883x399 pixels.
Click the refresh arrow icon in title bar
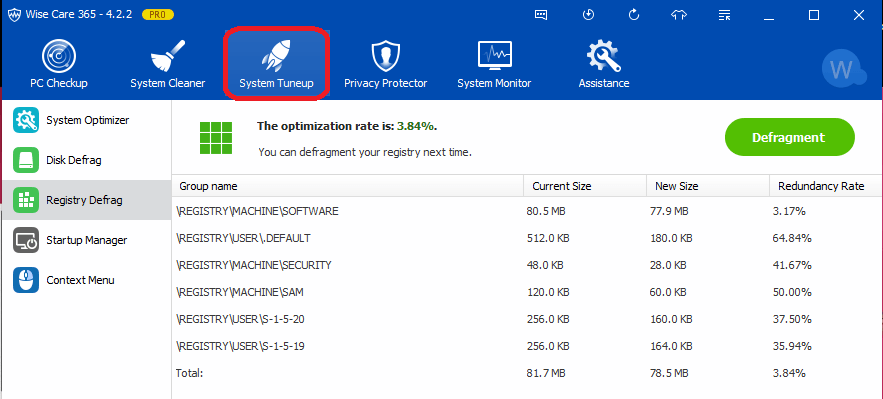(x=634, y=15)
